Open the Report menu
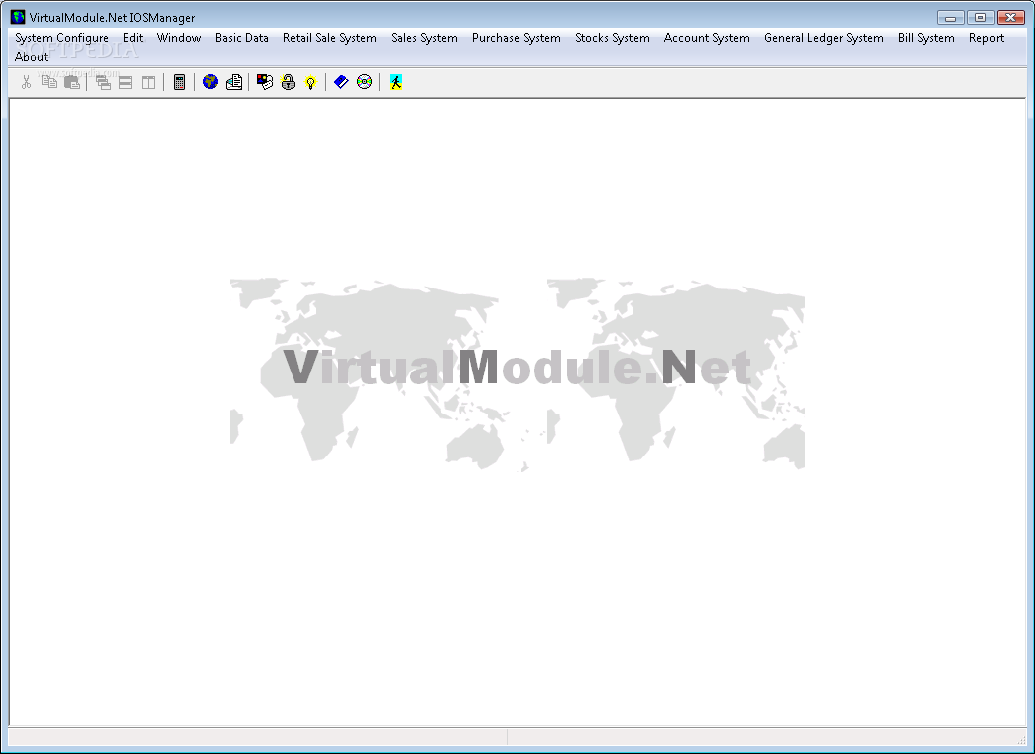Viewport: 1035px width, 754px height. point(986,38)
